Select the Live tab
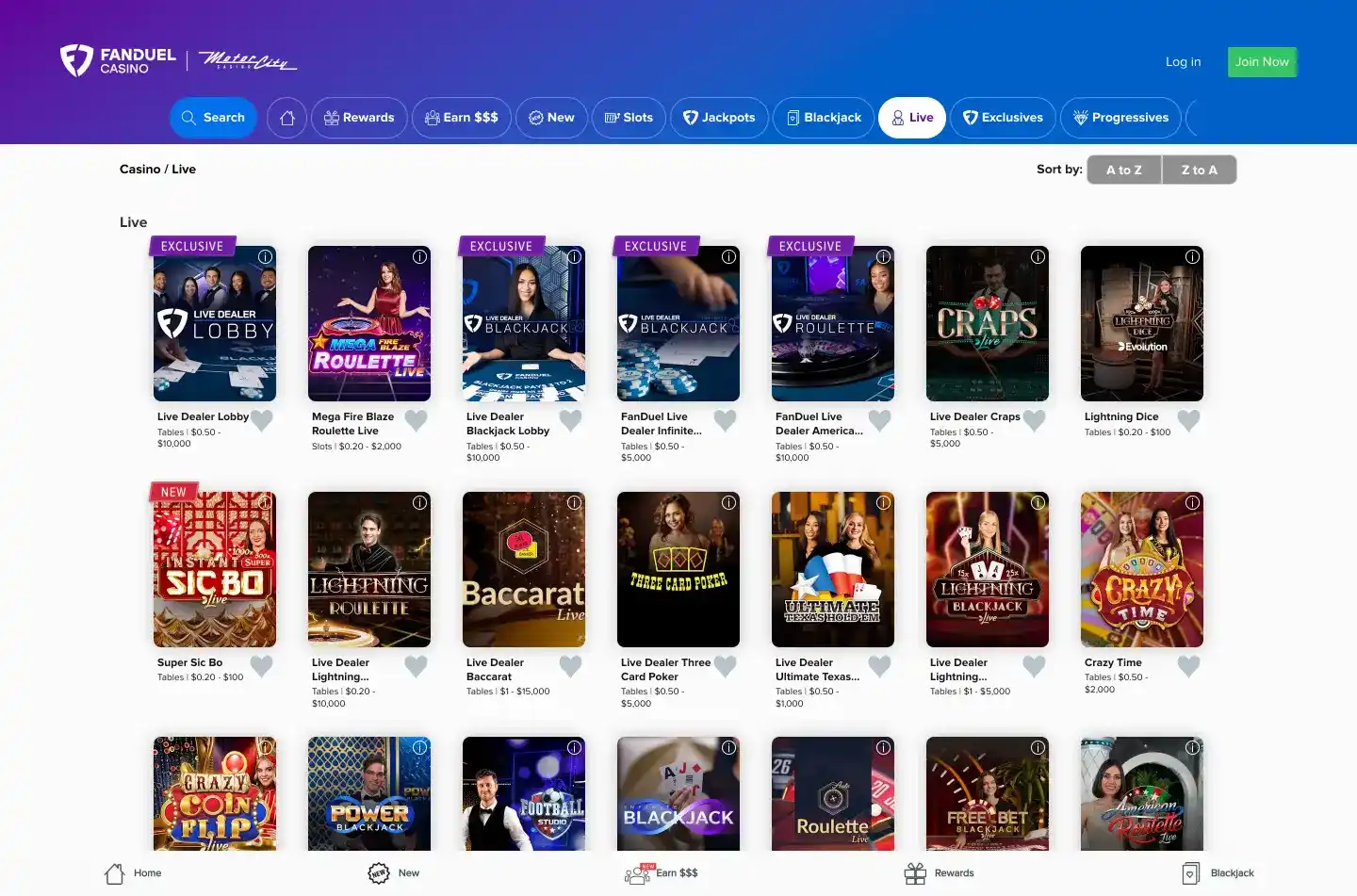This screenshot has height=896, width=1357. point(912,118)
